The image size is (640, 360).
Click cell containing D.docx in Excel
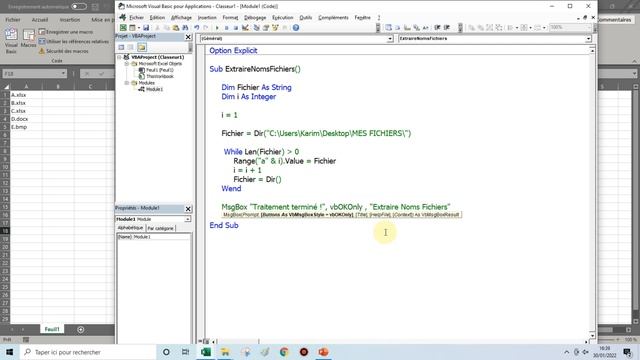pos(26,119)
